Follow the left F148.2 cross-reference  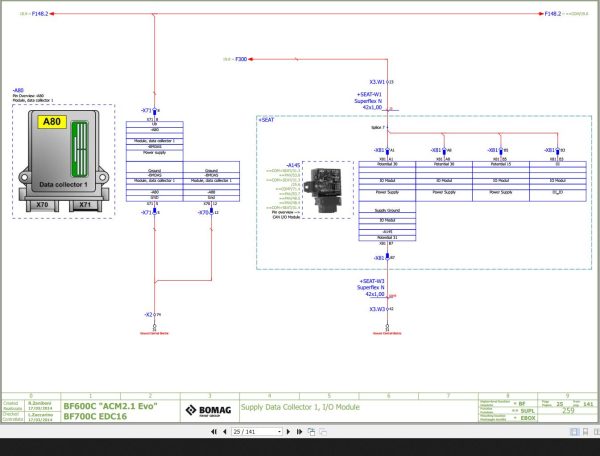pos(40,14)
